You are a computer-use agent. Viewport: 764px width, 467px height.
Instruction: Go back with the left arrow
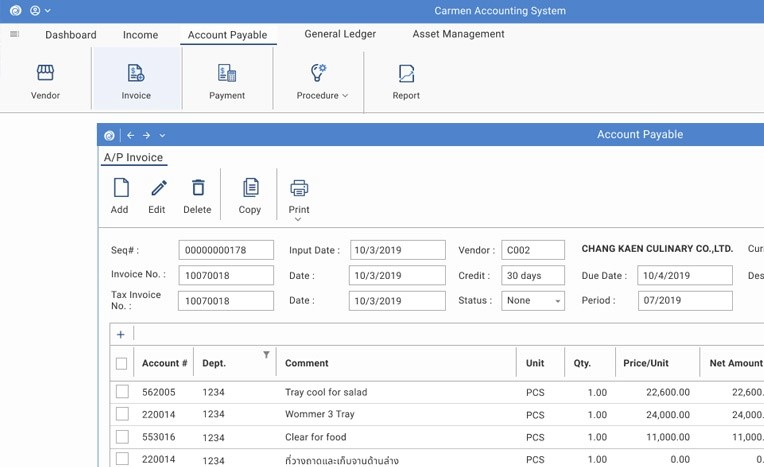pyautogui.click(x=131, y=136)
